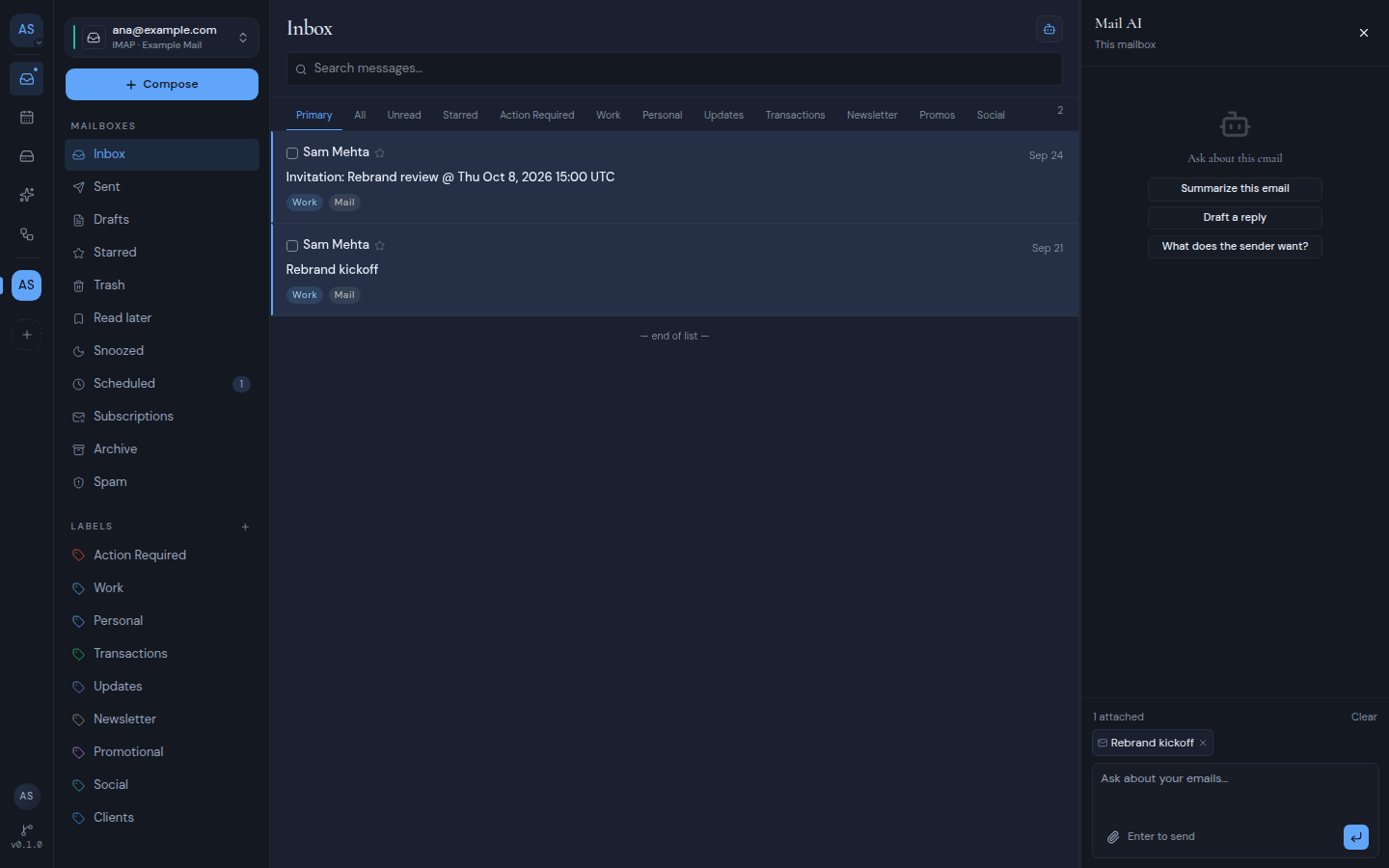This screenshot has height=868, width=1389.
Task: Select the Clients label
Action: click(x=162, y=818)
